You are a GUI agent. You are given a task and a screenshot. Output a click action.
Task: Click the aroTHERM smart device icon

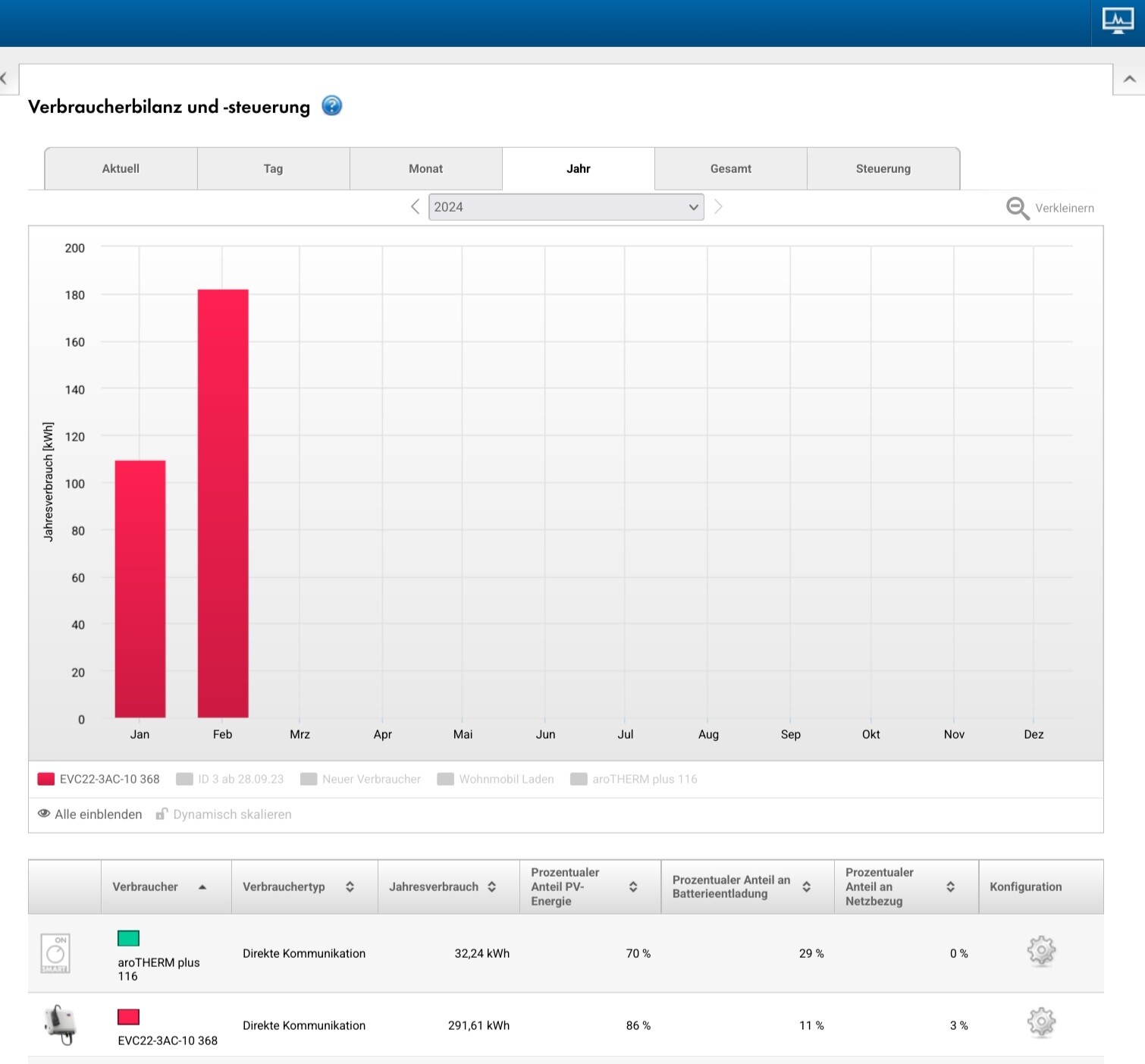tap(55, 953)
